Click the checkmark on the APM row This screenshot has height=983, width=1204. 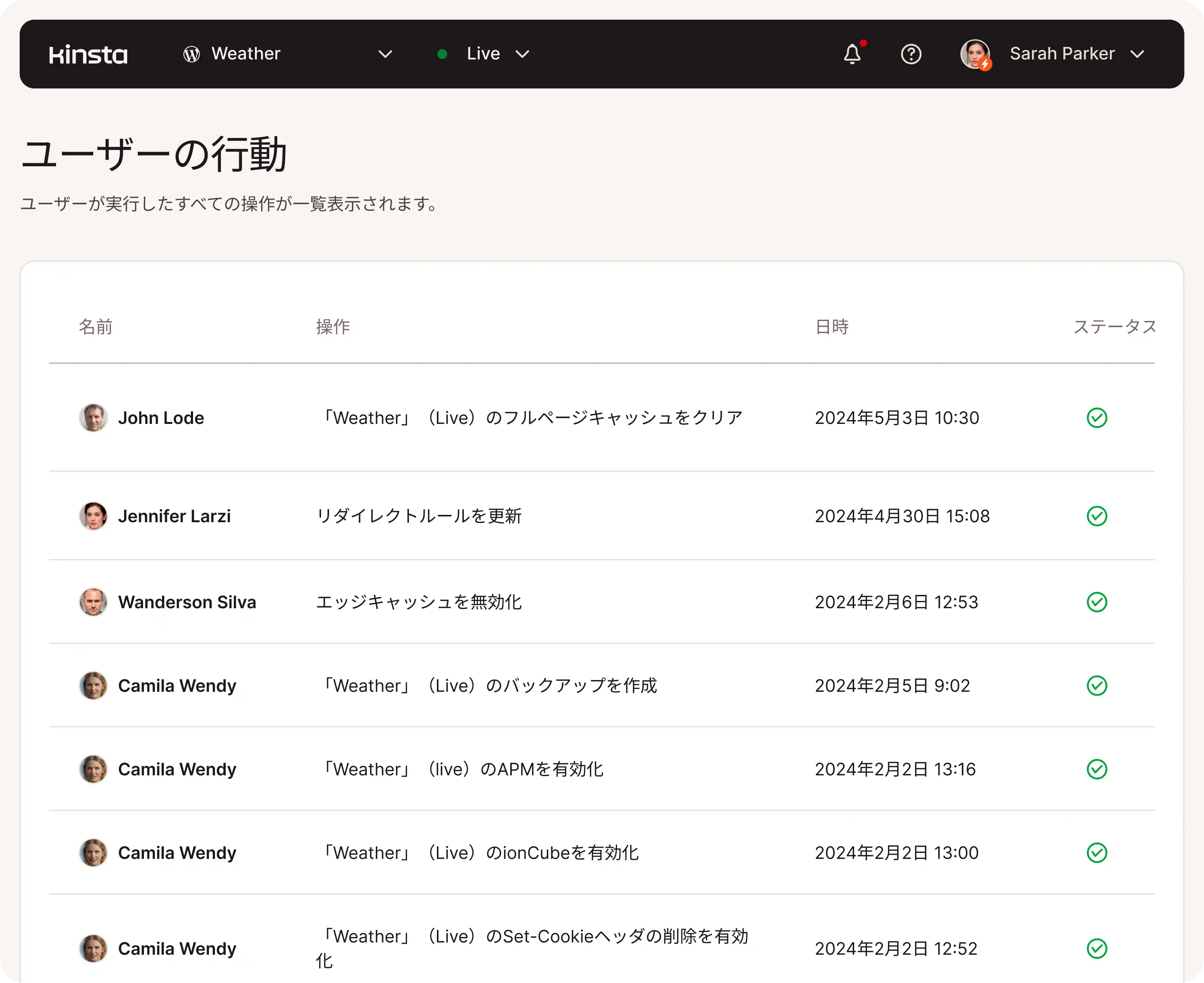click(1096, 769)
